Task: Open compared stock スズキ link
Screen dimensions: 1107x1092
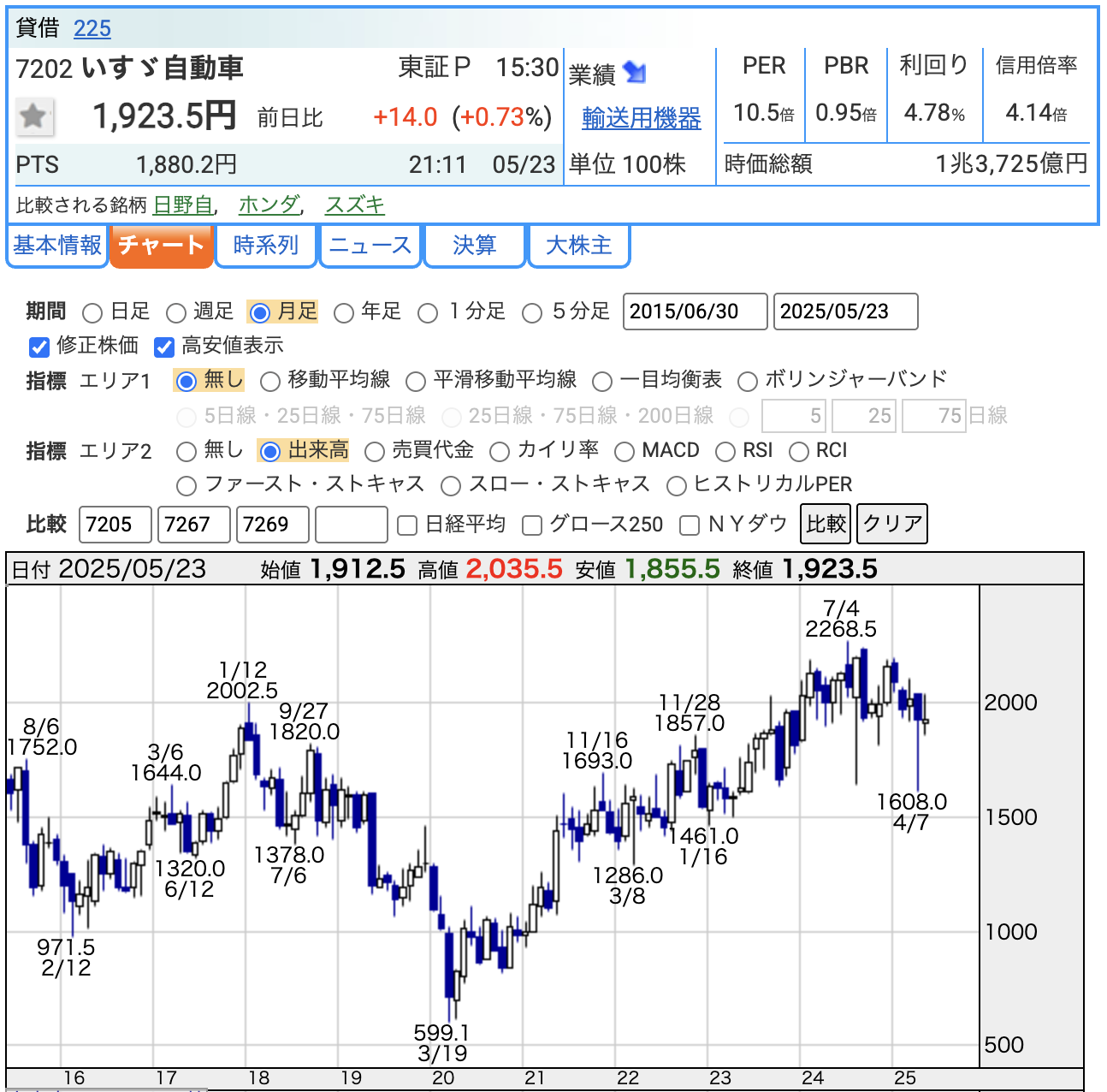Action: [x=355, y=205]
